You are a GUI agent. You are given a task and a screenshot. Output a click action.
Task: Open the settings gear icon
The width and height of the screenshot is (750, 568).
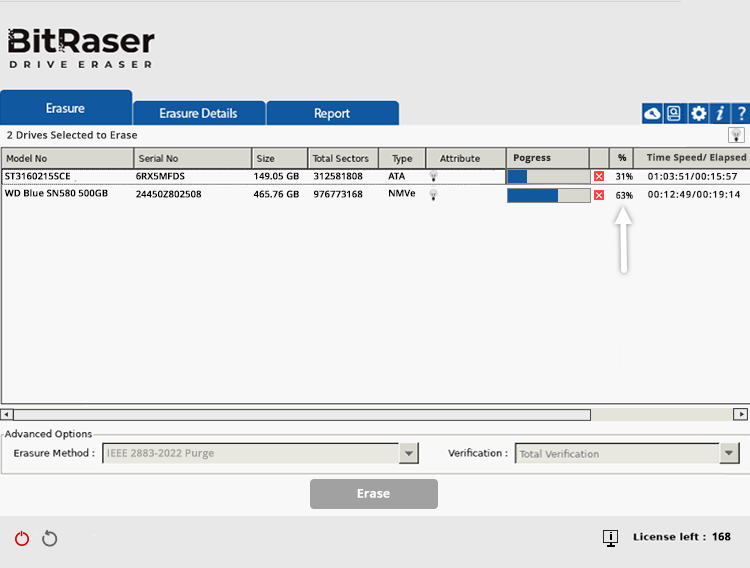coord(698,114)
